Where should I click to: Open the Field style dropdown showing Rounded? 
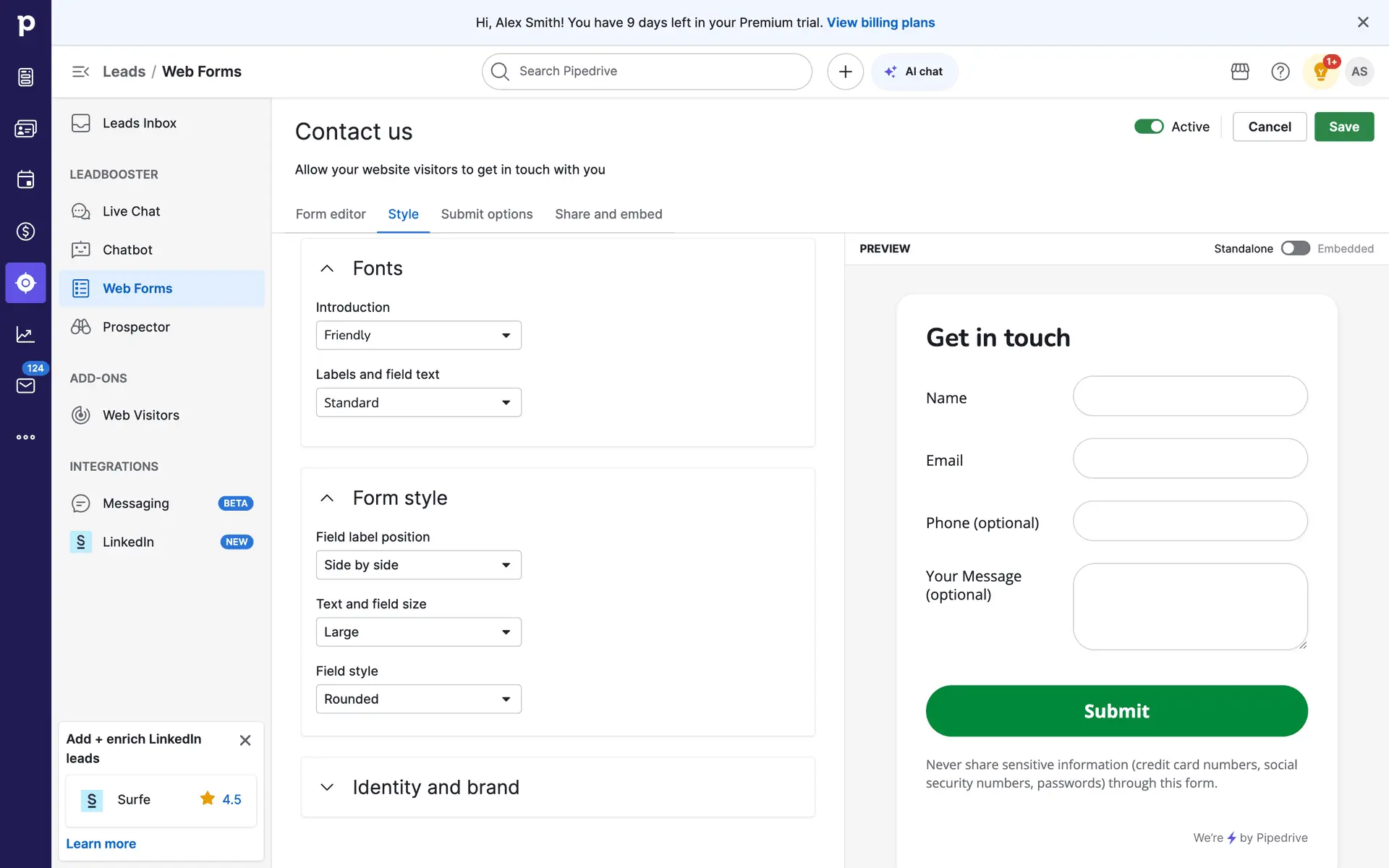[x=418, y=699]
